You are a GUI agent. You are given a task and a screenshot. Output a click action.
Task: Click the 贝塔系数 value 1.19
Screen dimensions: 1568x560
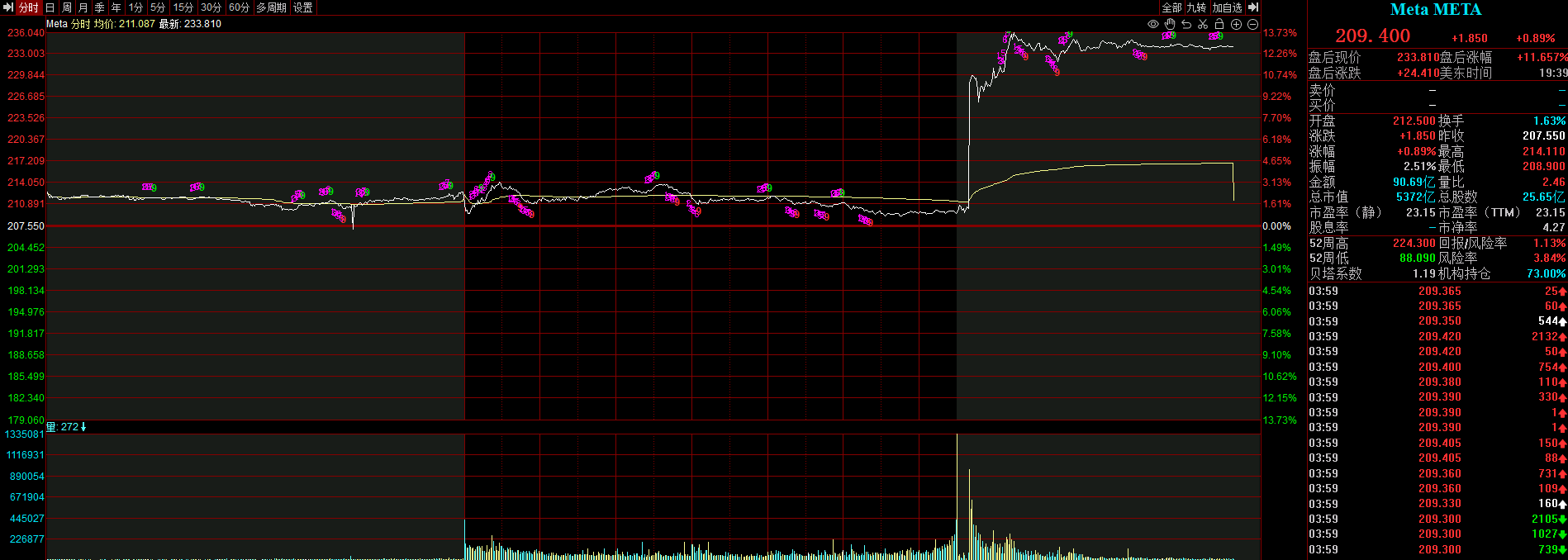point(1424,273)
